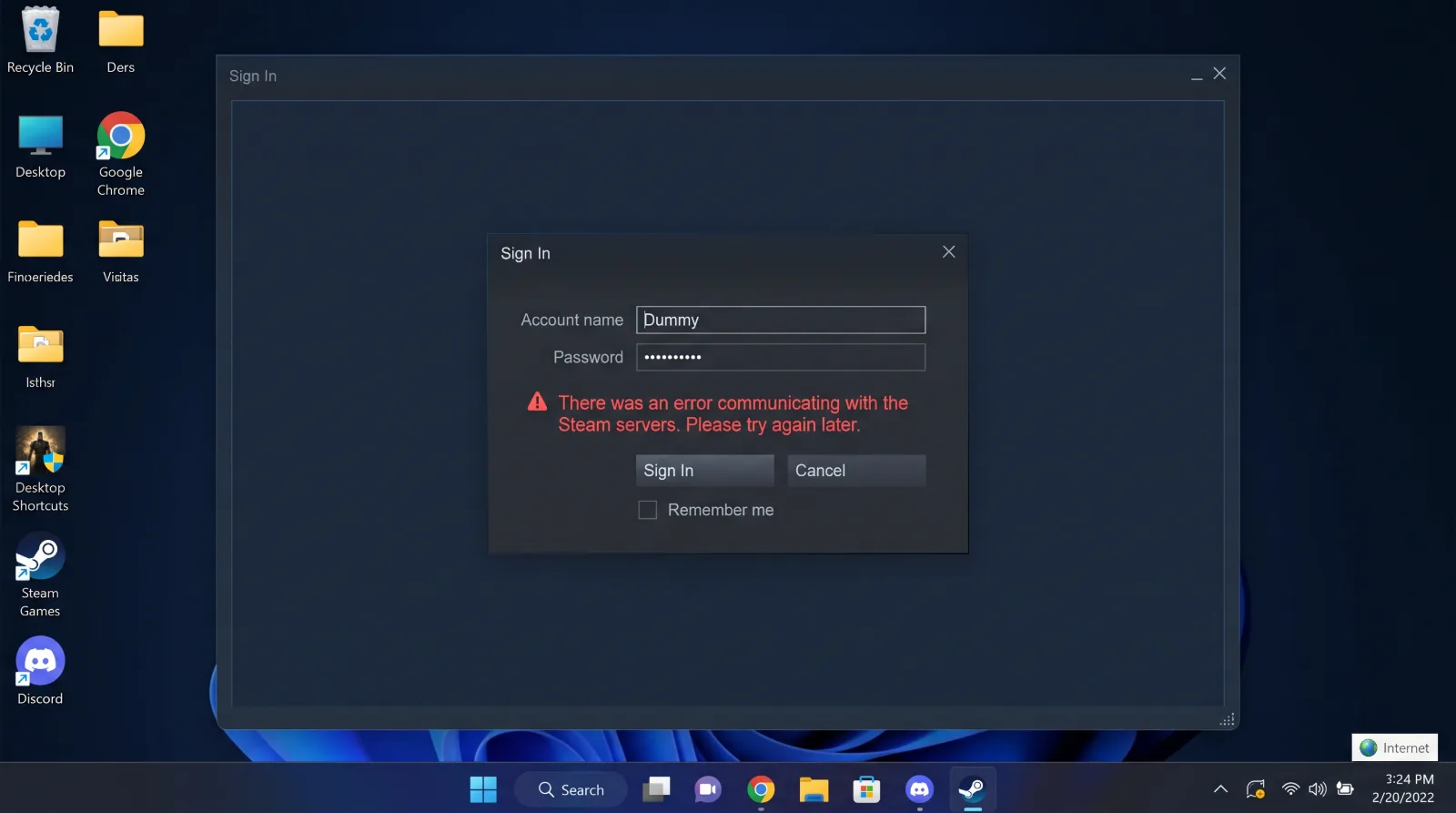Open Discord from the taskbar

click(919, 789)
